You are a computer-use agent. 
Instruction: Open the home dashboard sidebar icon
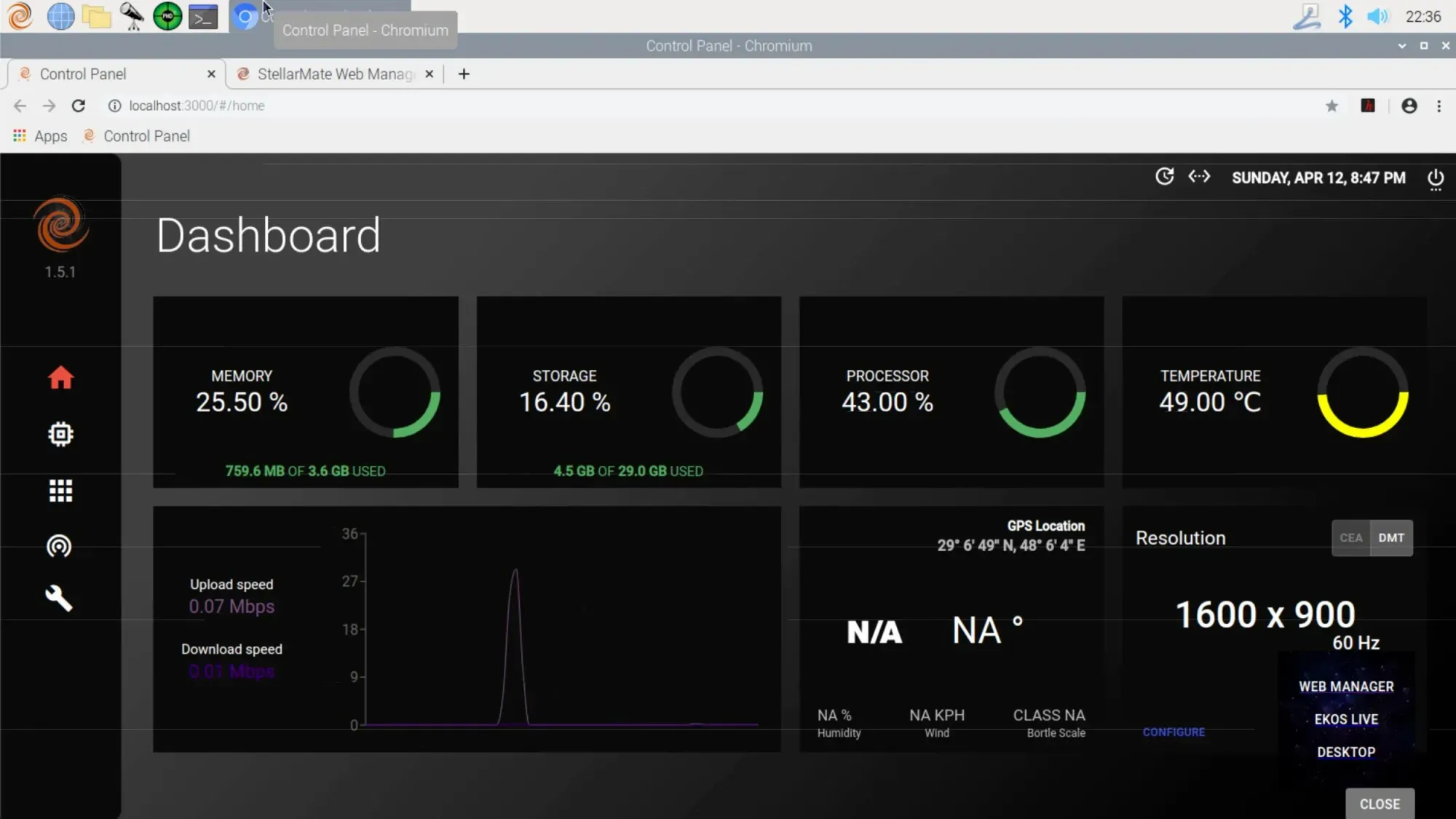[x=60, y=378]
